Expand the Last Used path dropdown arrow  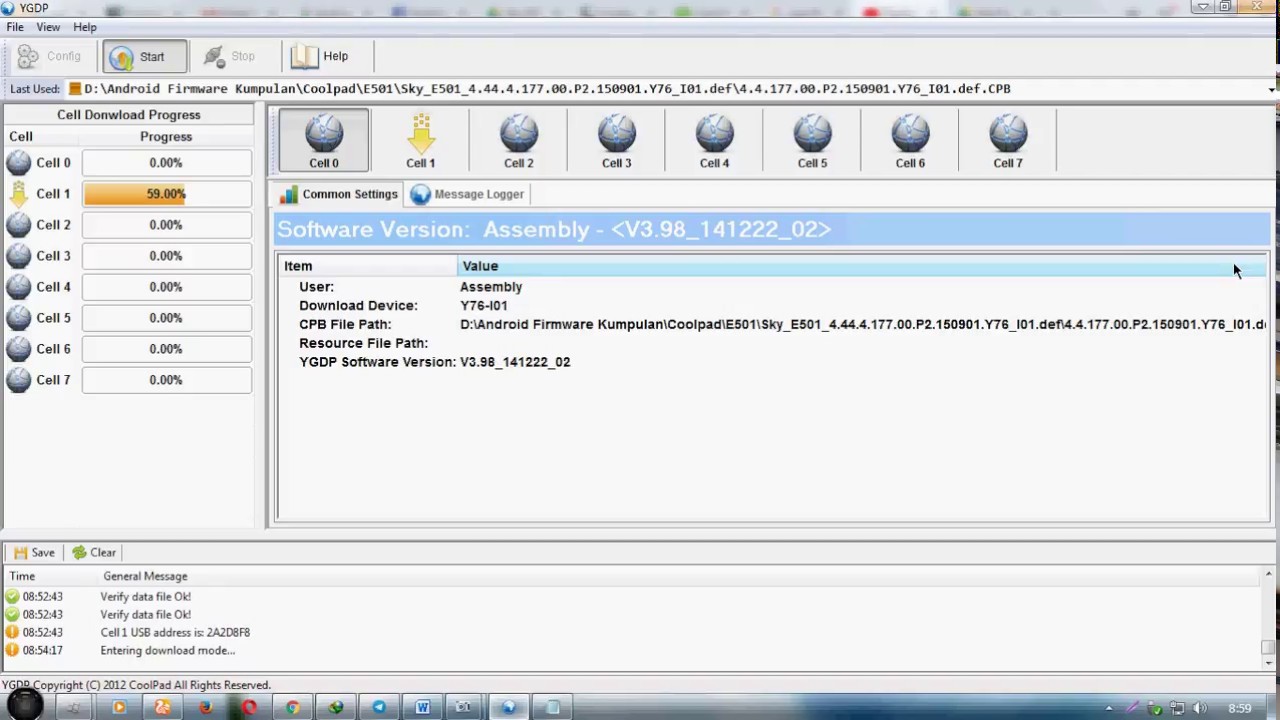(1271, 89)
